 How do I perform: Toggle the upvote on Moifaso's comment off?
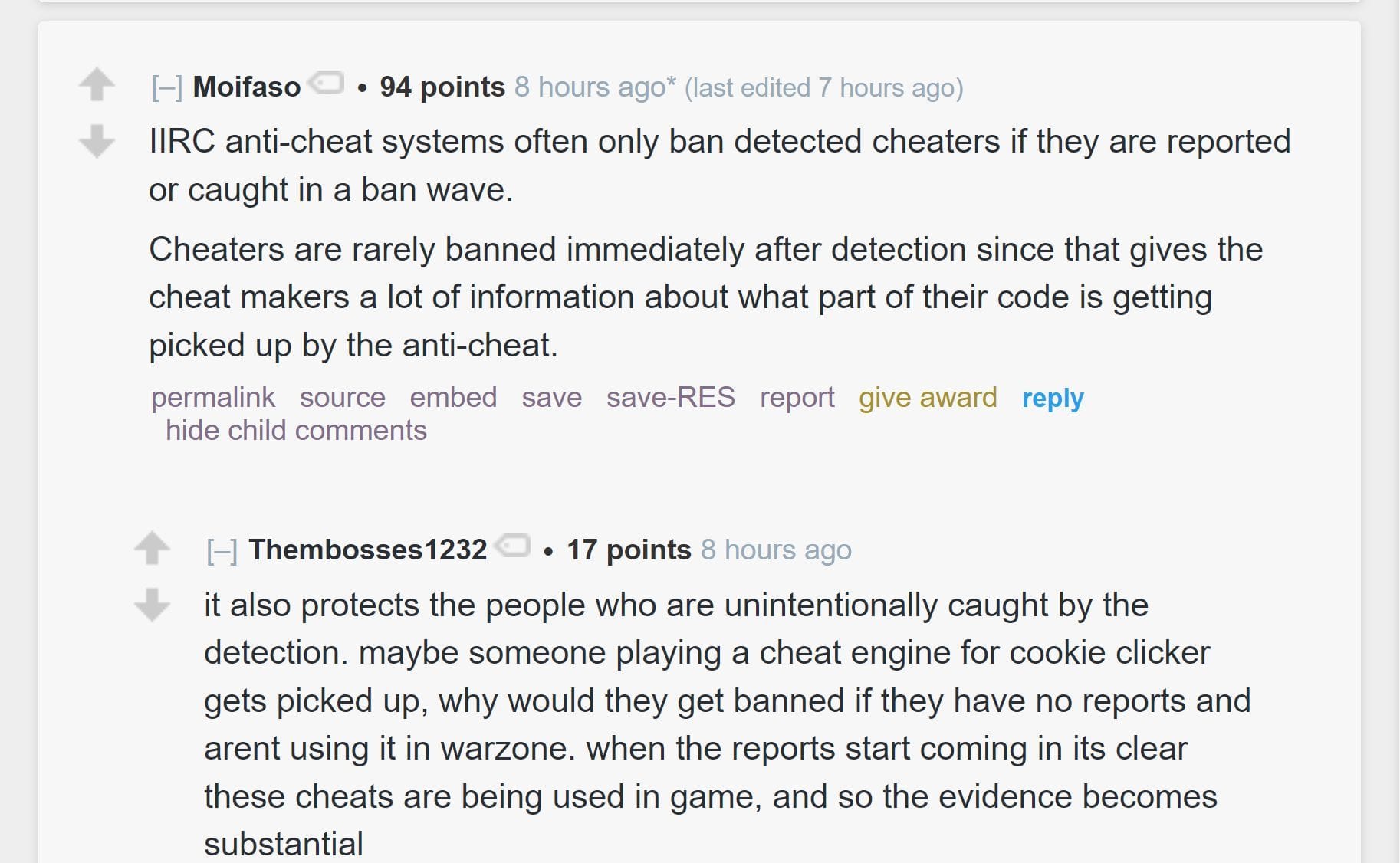click(x=96, y=84)
